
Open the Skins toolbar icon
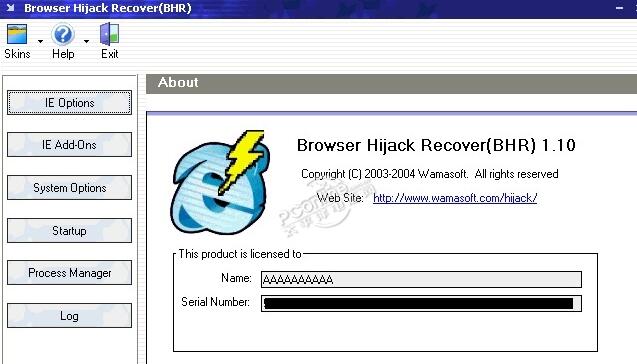[x=17, y=34]
